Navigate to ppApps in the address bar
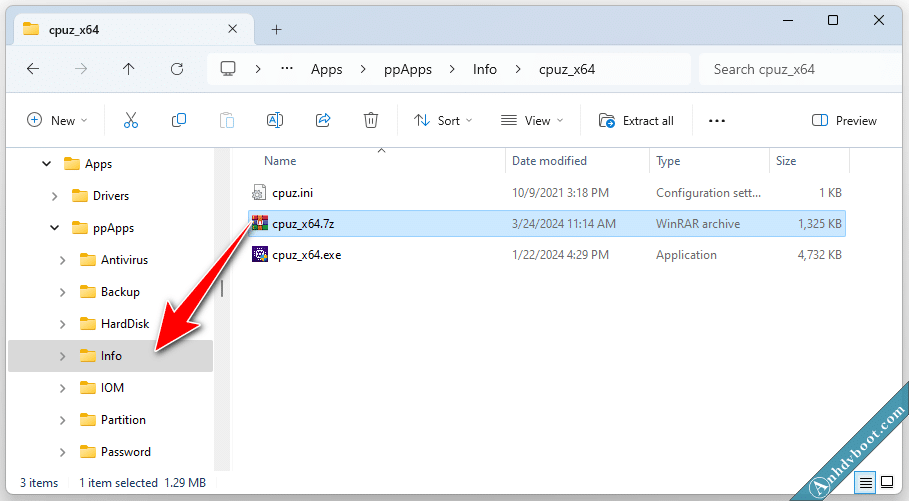This screenshot has width=909, height=501. [x=408, y=69]
